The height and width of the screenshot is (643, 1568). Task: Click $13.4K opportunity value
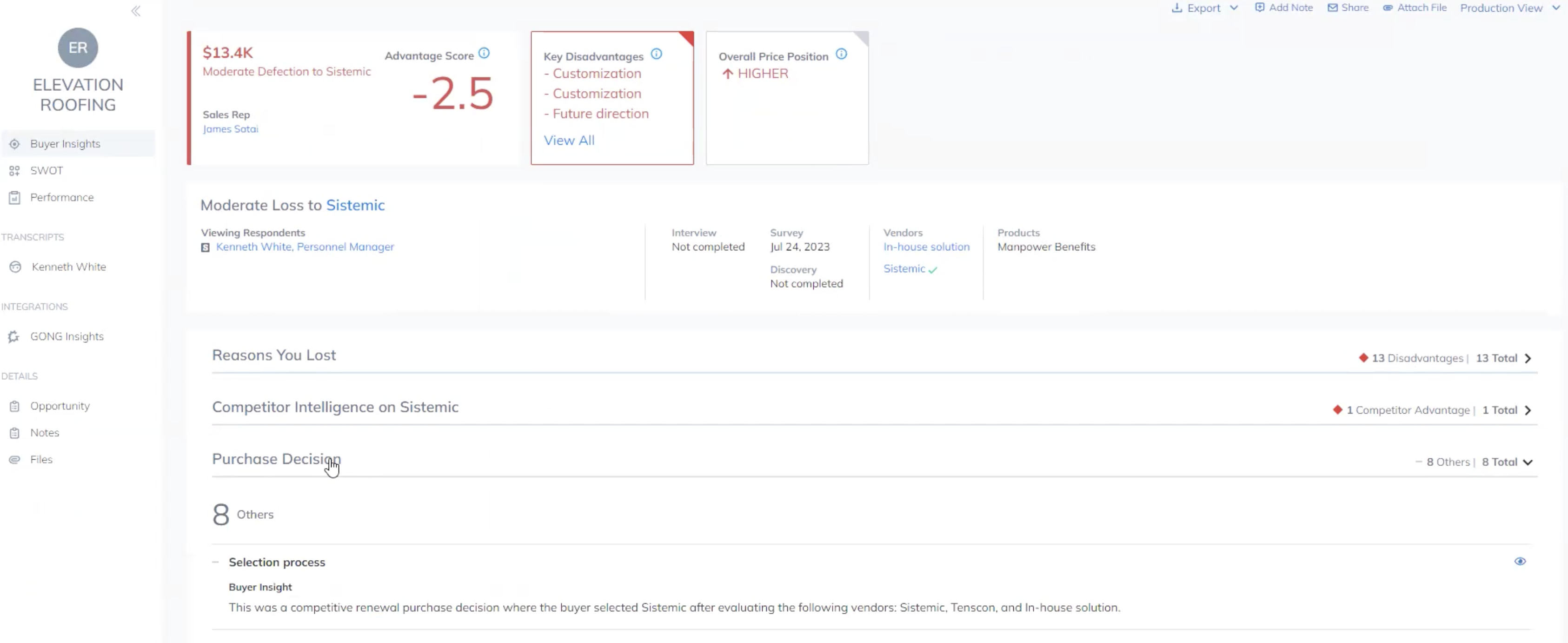[228, 53]
